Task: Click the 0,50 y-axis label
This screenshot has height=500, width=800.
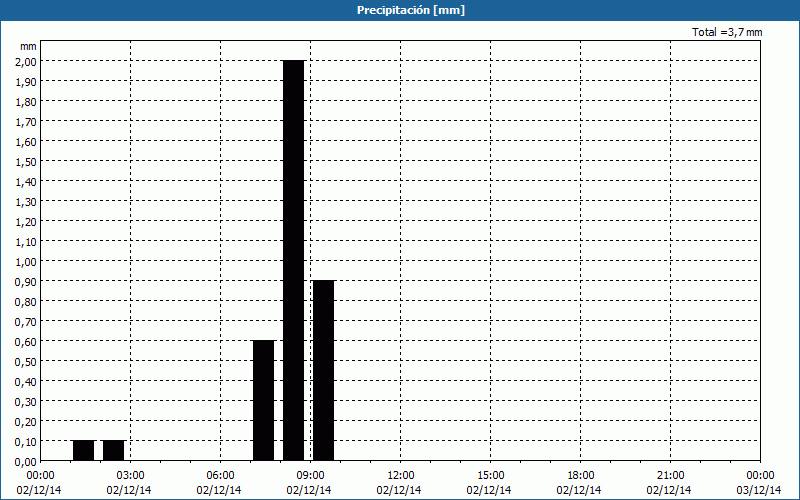Action: click(x=27, y=362)
